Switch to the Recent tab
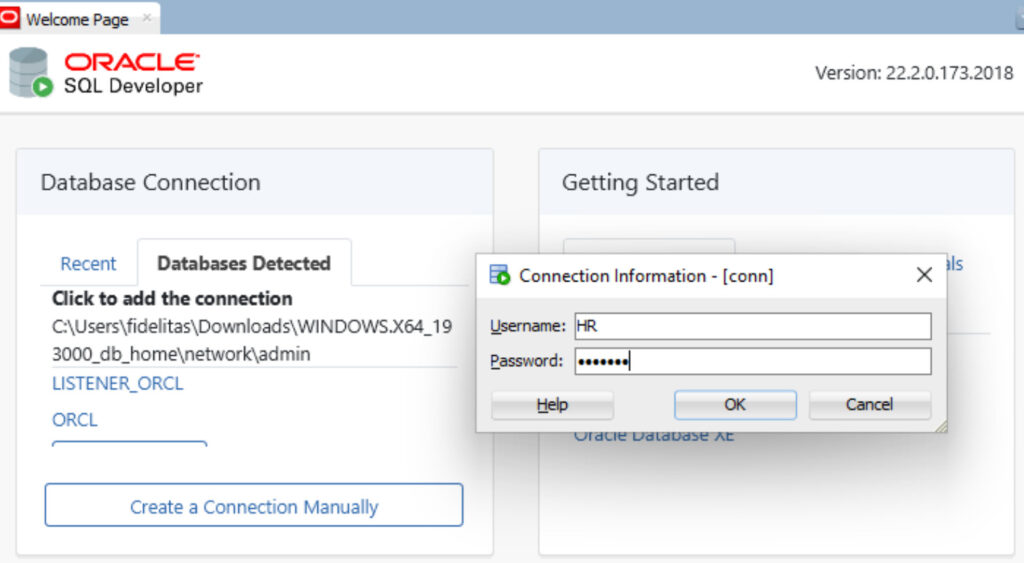 [x=88, y=264]
